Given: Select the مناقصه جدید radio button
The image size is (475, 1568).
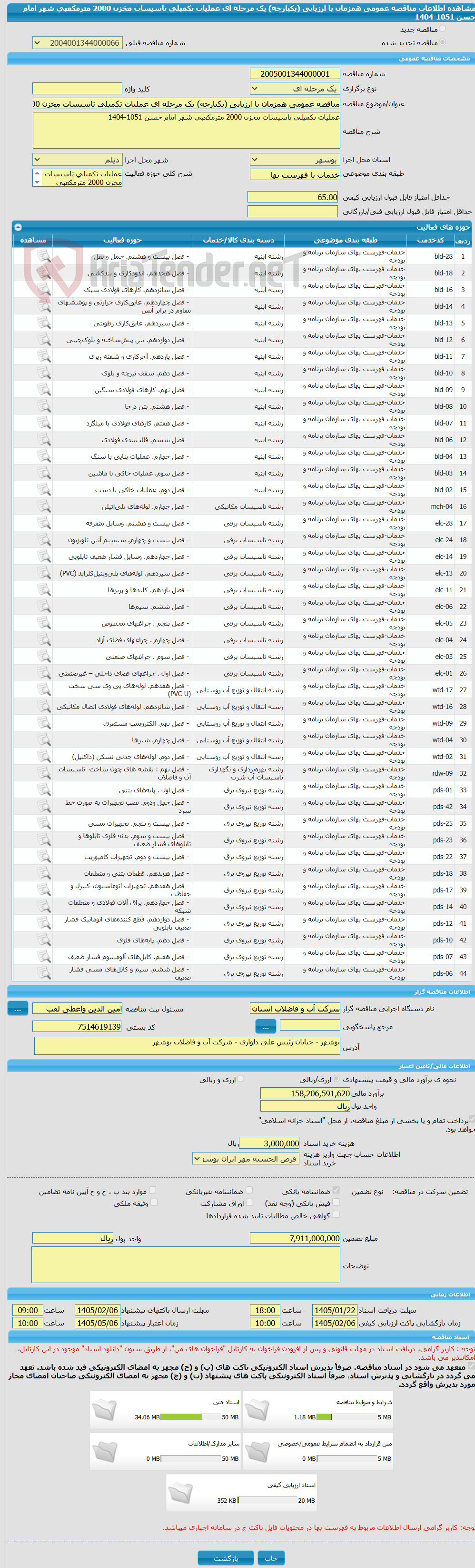Looking at the screenshot, I should click(x=442, y=29).
